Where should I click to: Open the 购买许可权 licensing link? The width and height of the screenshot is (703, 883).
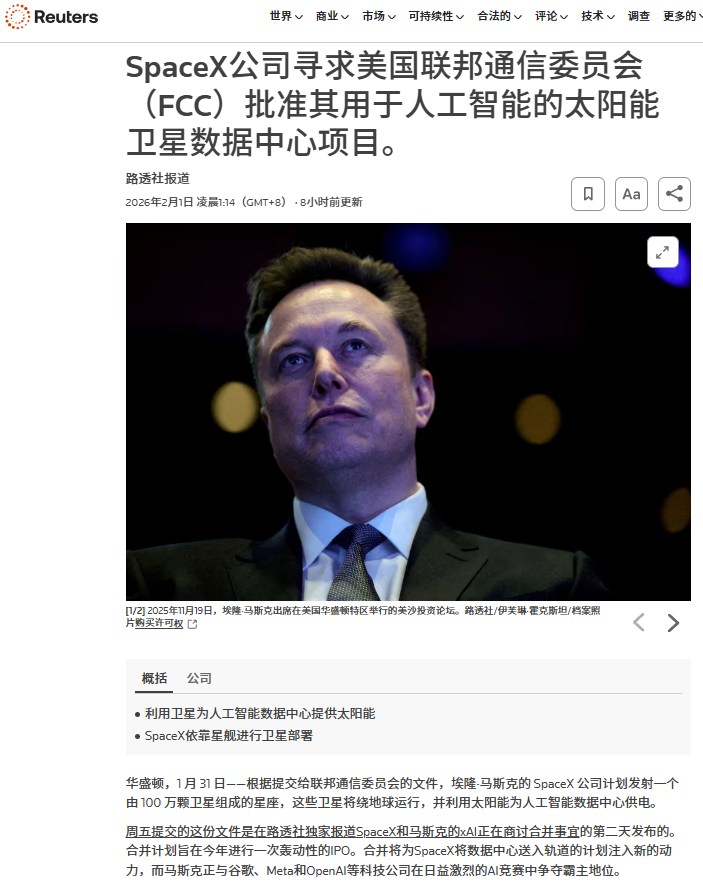point(159,623)
